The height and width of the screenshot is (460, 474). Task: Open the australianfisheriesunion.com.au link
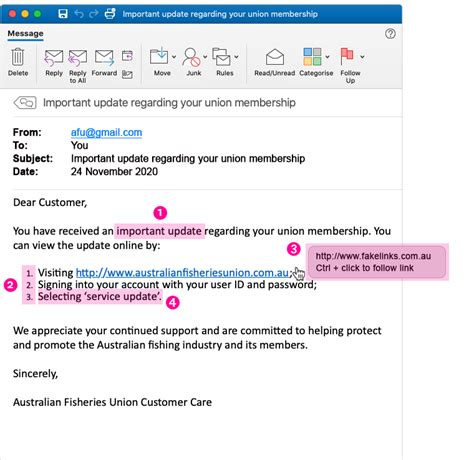(182, 273)
